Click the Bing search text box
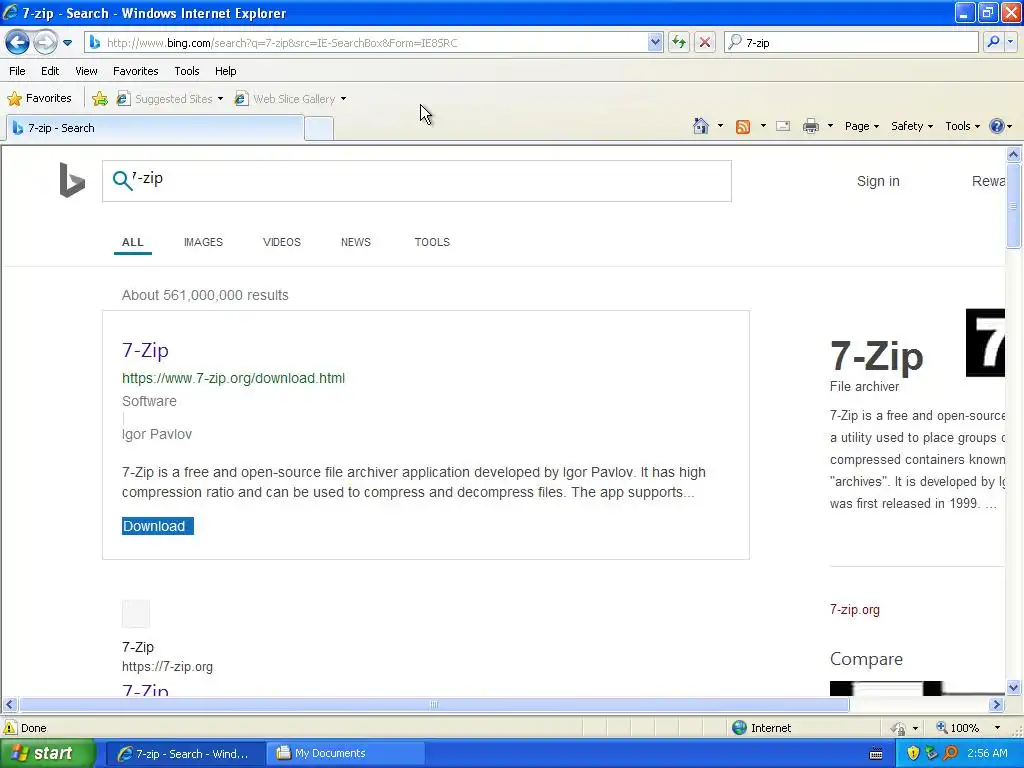Image resolution: width=1024 pixels, height=768 pixels. click(417, 181)
